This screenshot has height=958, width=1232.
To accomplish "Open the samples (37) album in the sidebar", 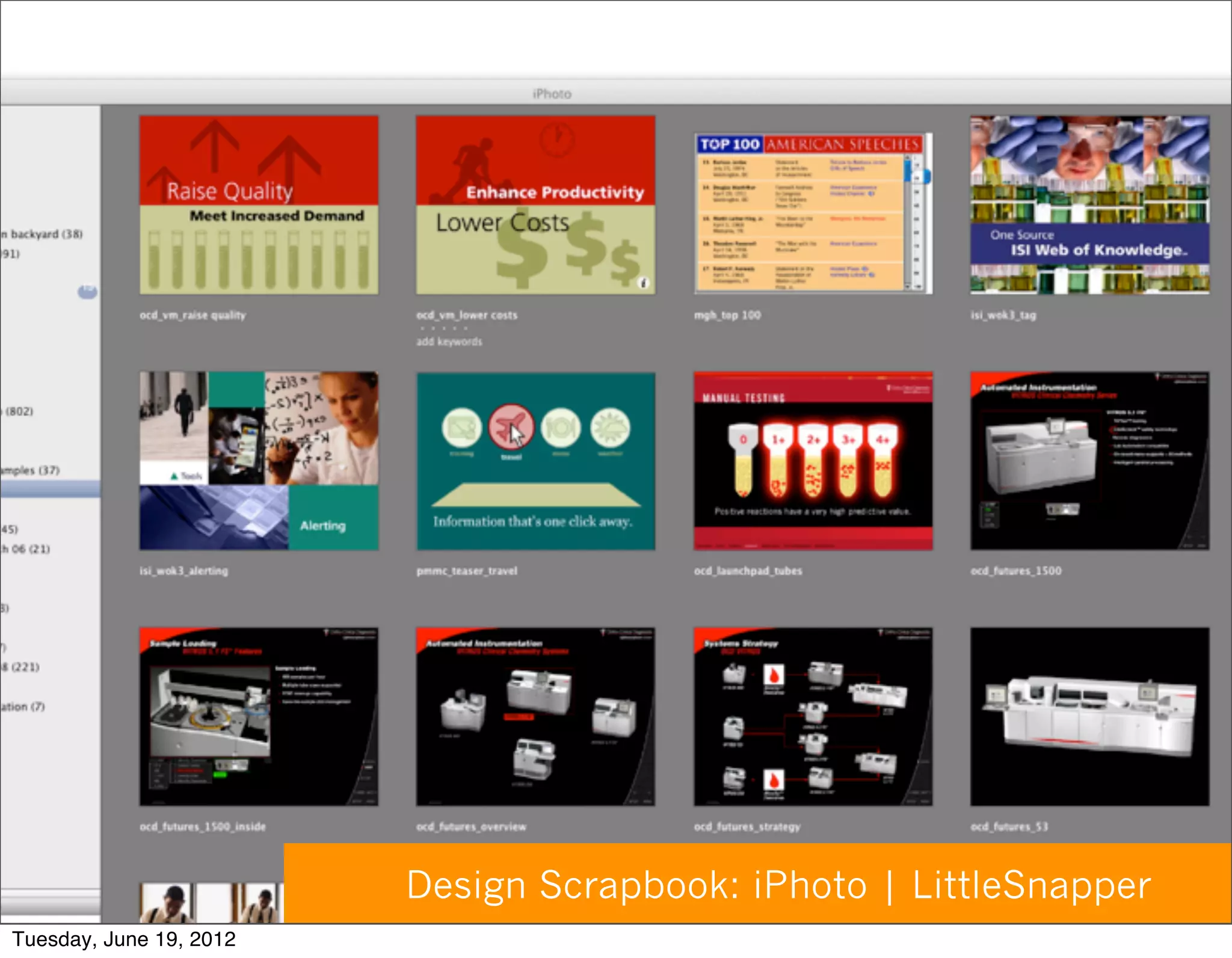I will (30, 470).
